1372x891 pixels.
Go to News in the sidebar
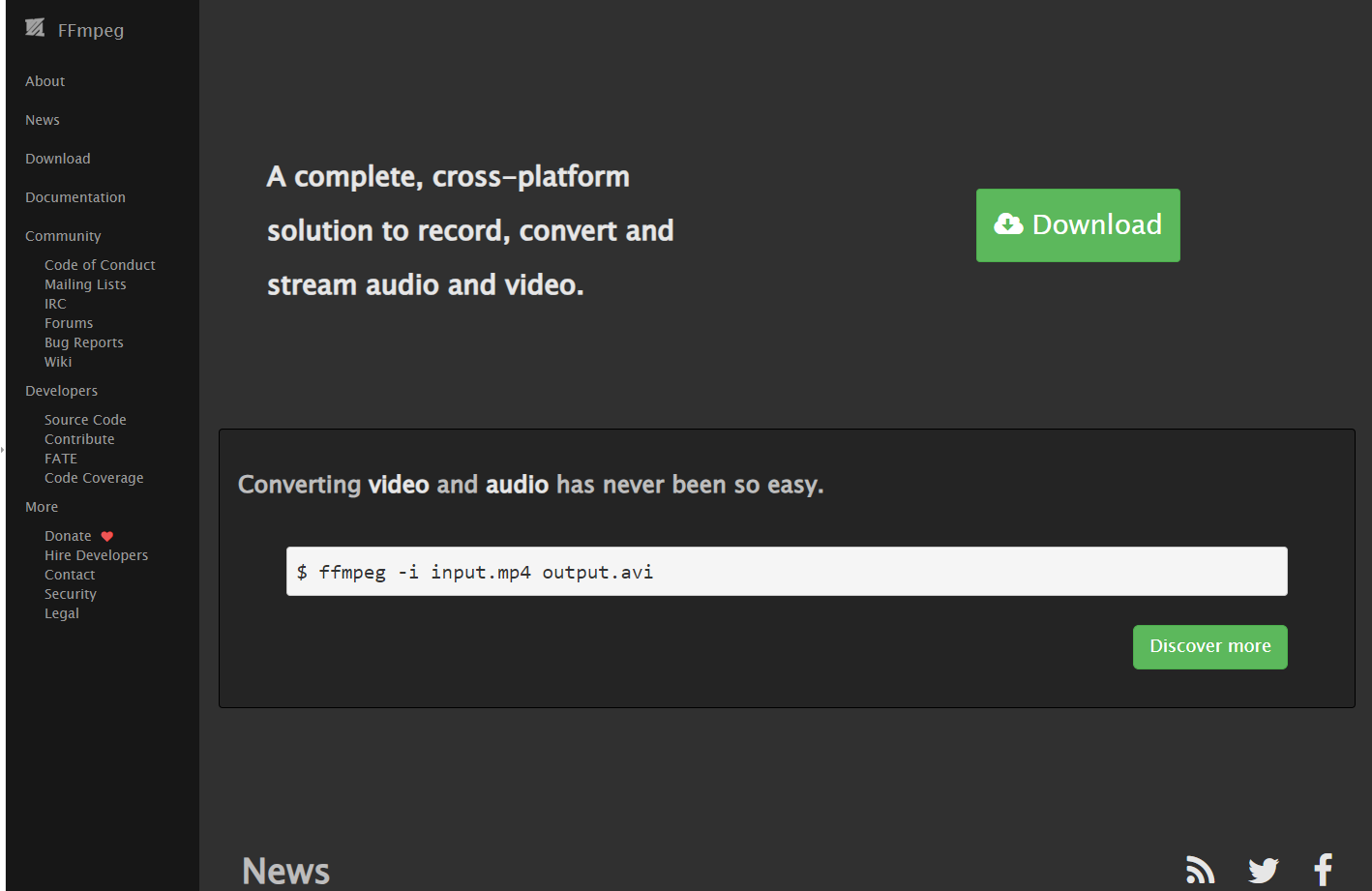point(43,120)
